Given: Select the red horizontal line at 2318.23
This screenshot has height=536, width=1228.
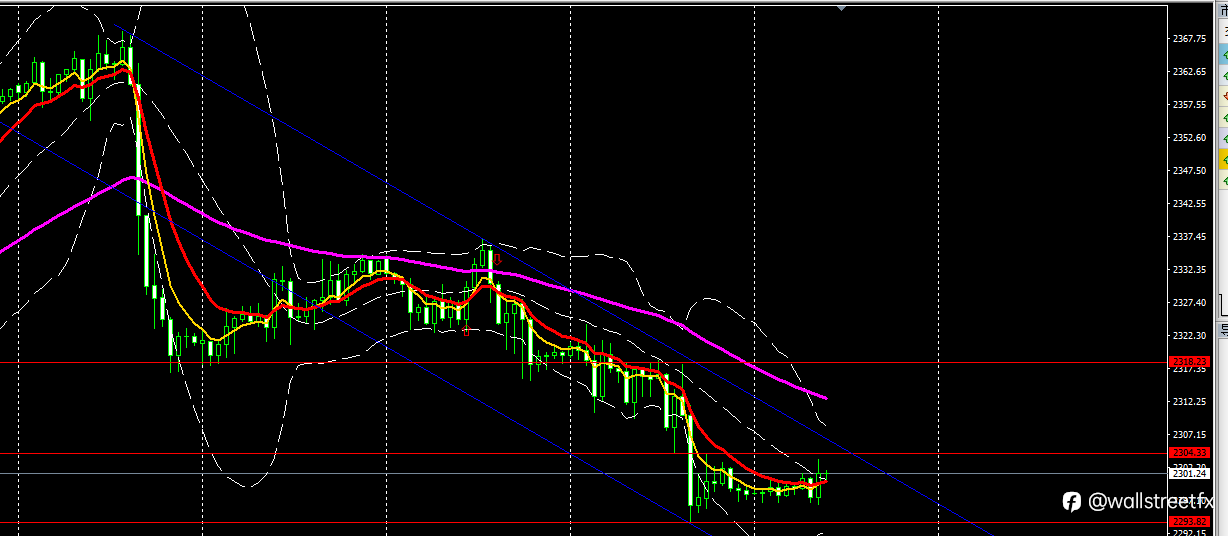Looking at the screenshot, I should pos(584,363).
